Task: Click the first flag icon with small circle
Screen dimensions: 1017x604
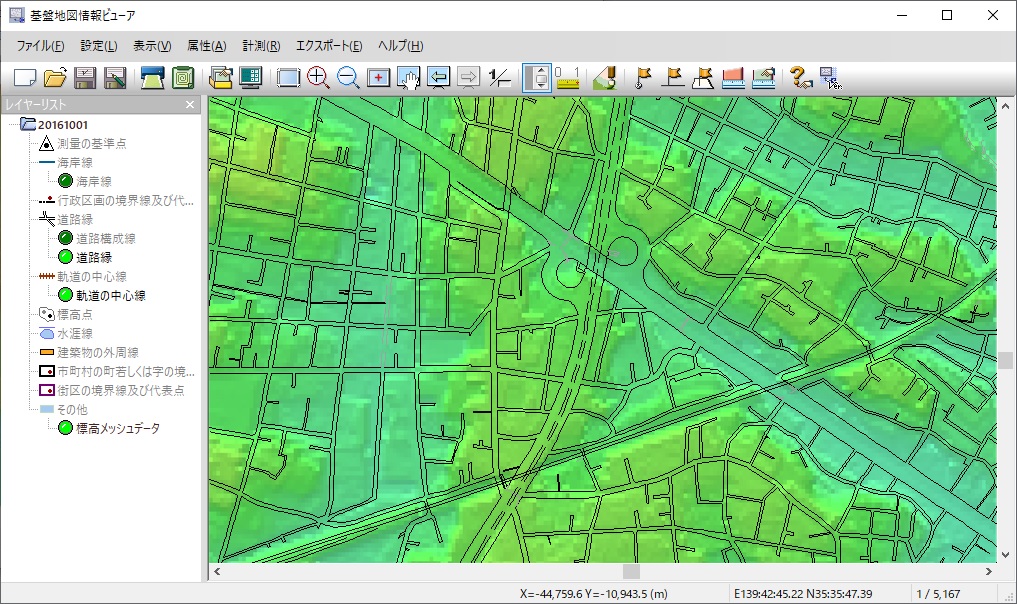Action: coord(643,78)
